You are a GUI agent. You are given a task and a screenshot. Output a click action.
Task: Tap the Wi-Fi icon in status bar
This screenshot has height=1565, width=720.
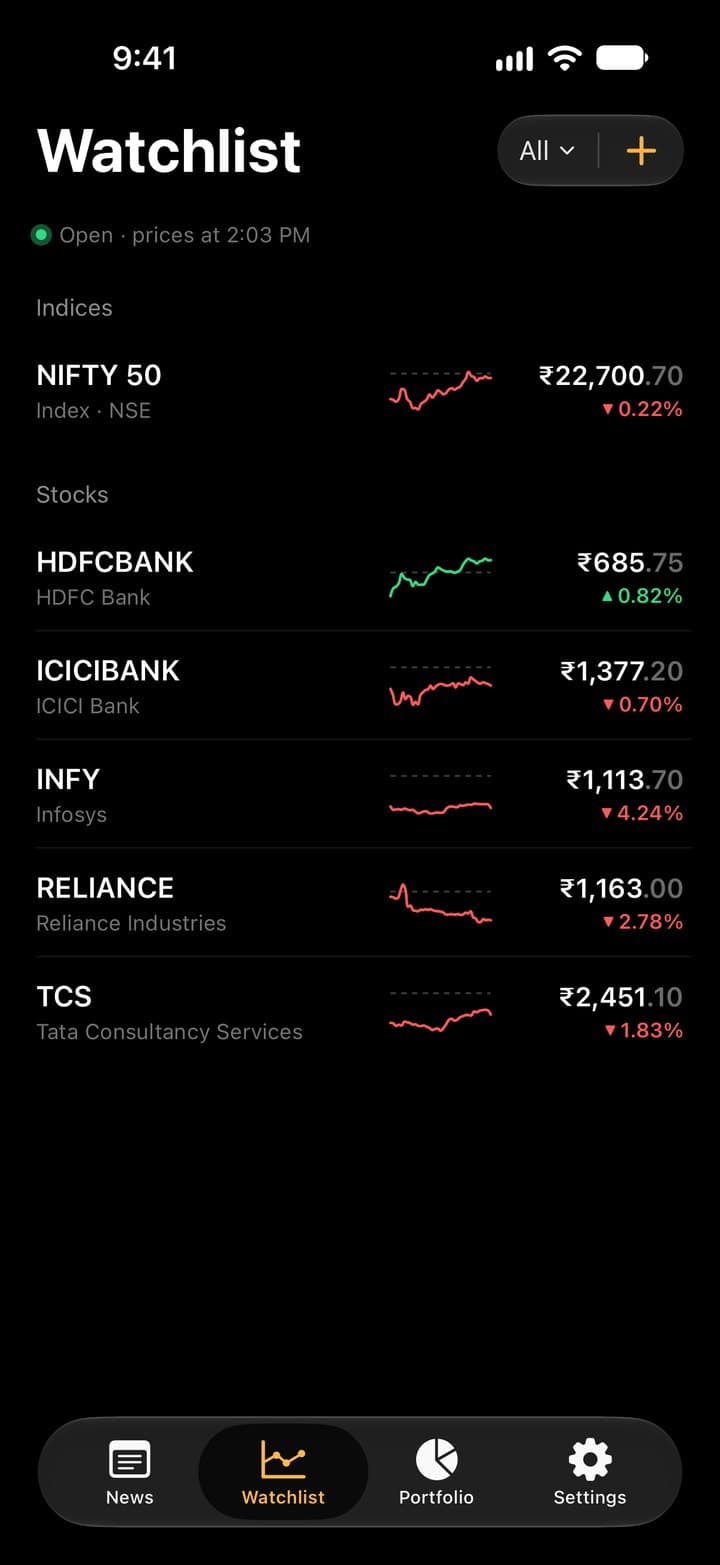pos(565,59)
